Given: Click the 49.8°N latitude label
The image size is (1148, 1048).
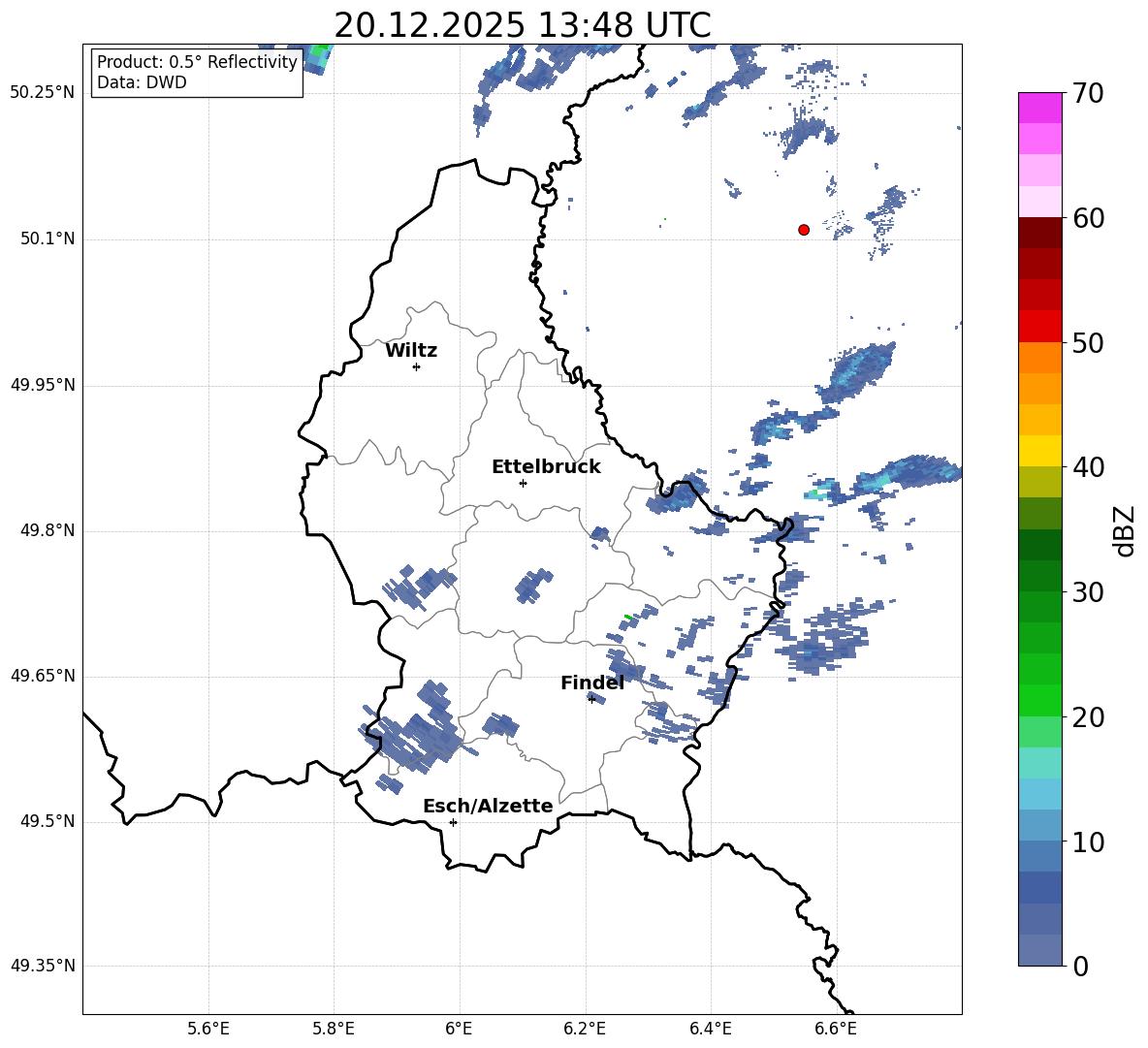Looking at the screenshot, I should pyautogui.click(x=47, y=530).
